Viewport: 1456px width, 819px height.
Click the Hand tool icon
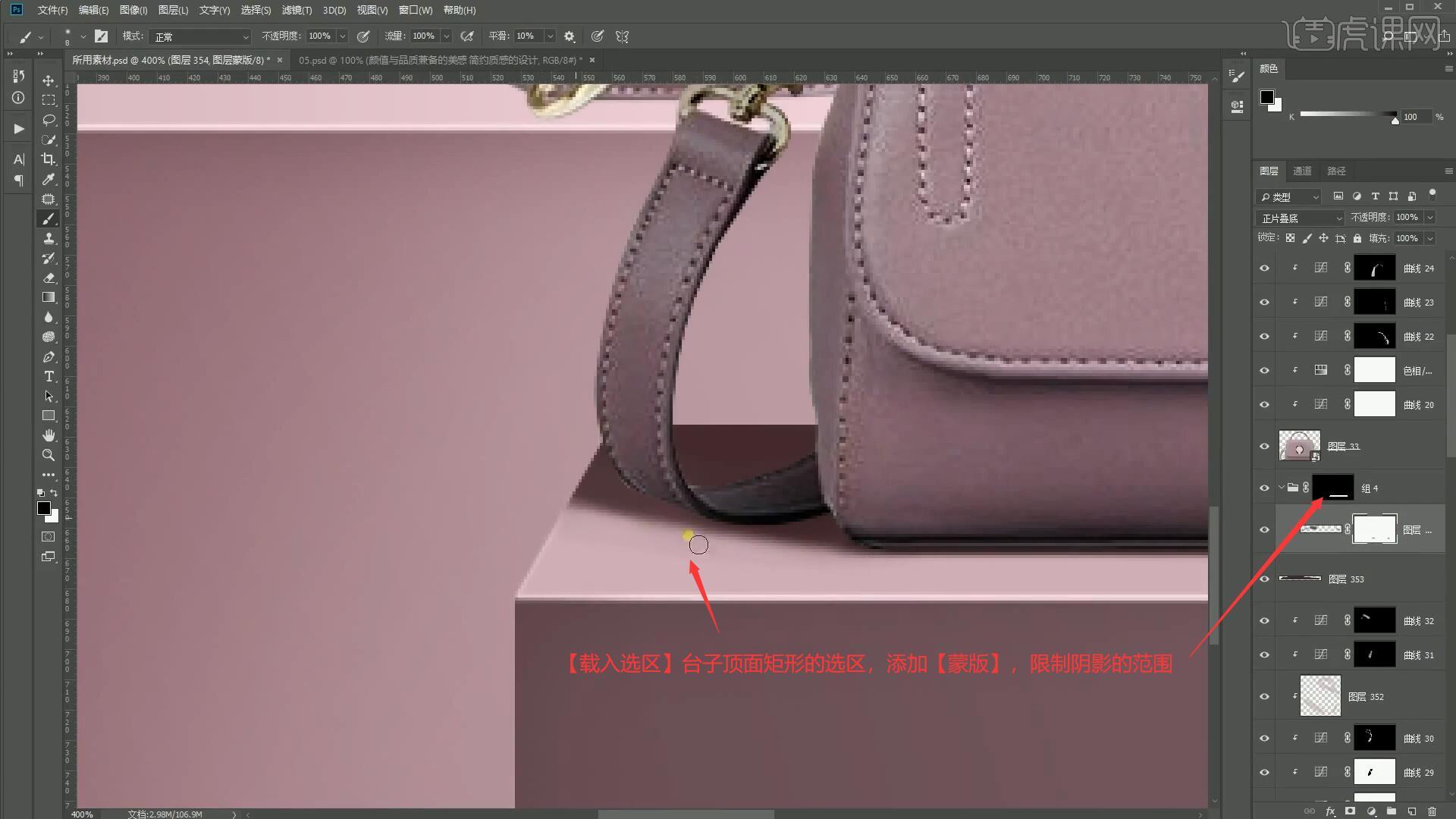(49, 435)
